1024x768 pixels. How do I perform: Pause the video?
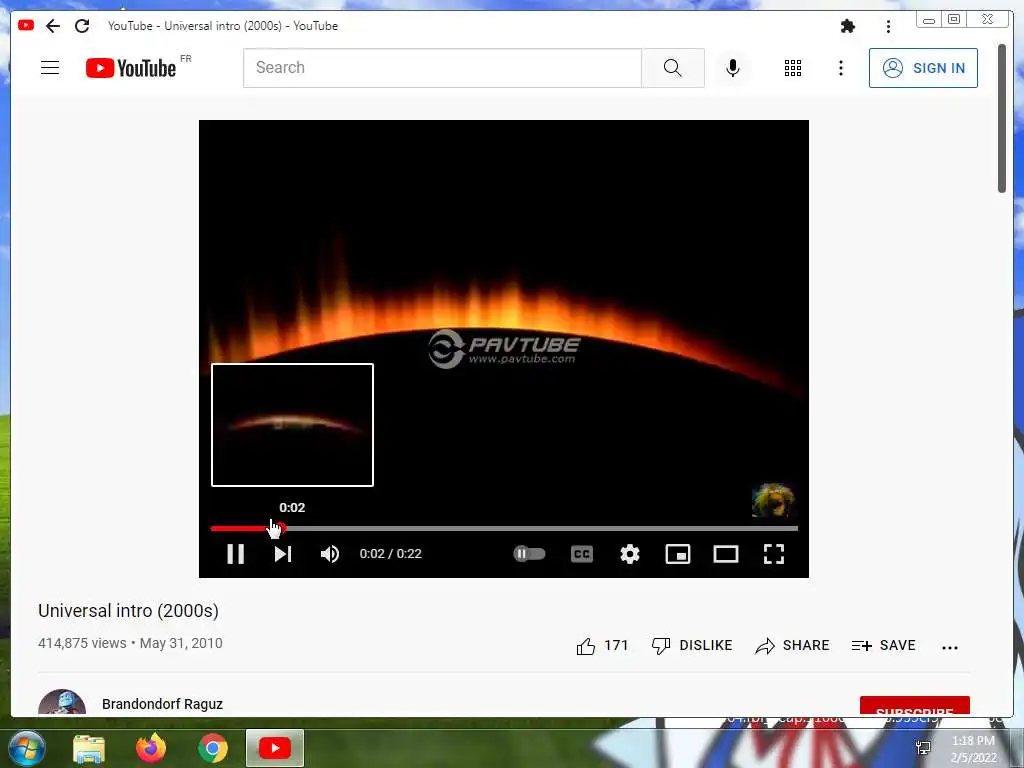236,554
